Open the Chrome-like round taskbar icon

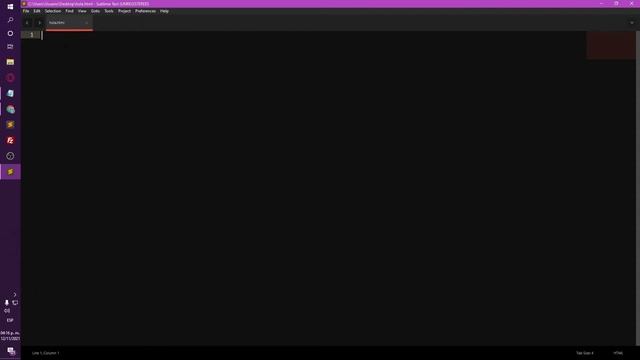pyautogui.click(x=10, y=109)
